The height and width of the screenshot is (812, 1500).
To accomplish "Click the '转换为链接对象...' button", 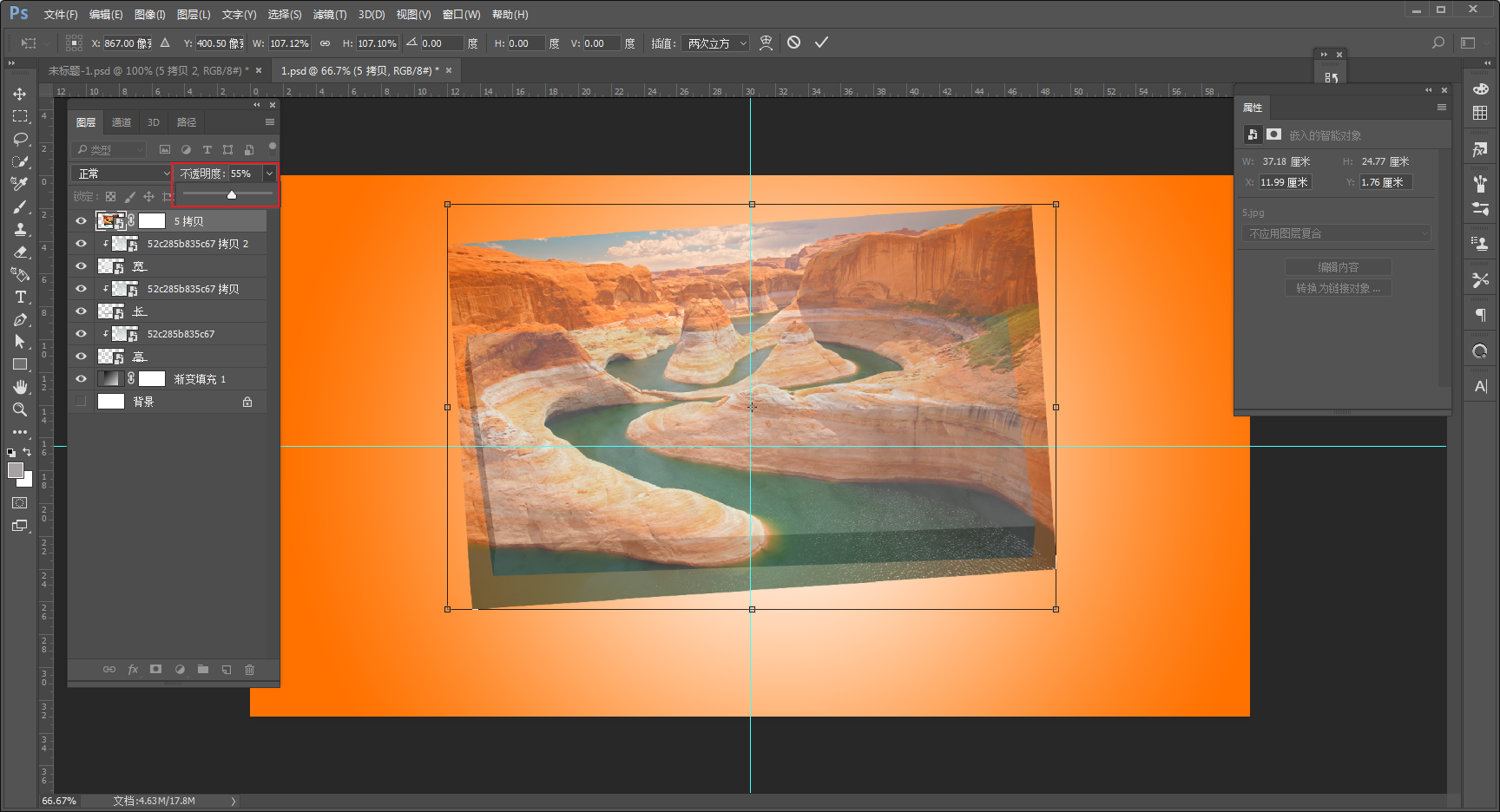I will (1339, 288).
